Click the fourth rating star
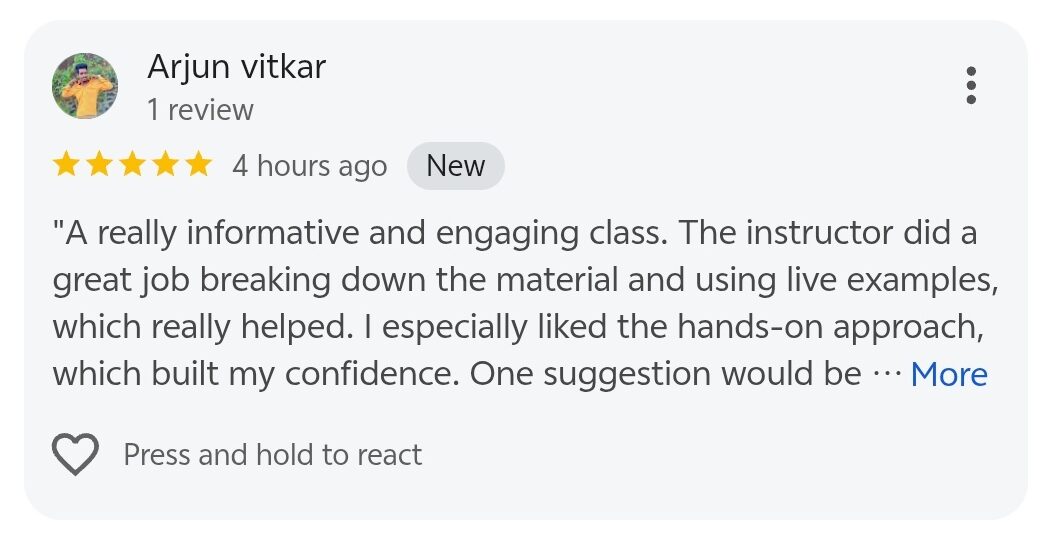 165,165
